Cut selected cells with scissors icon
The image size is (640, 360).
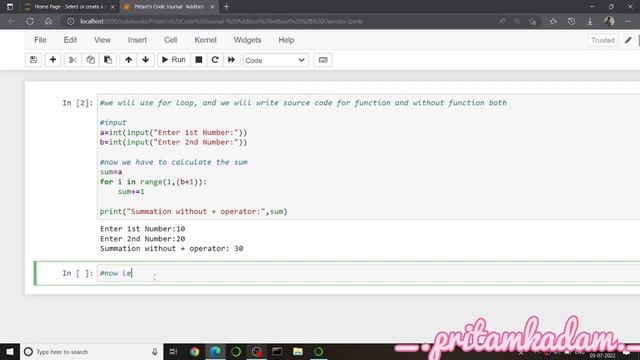click(73, 60)
